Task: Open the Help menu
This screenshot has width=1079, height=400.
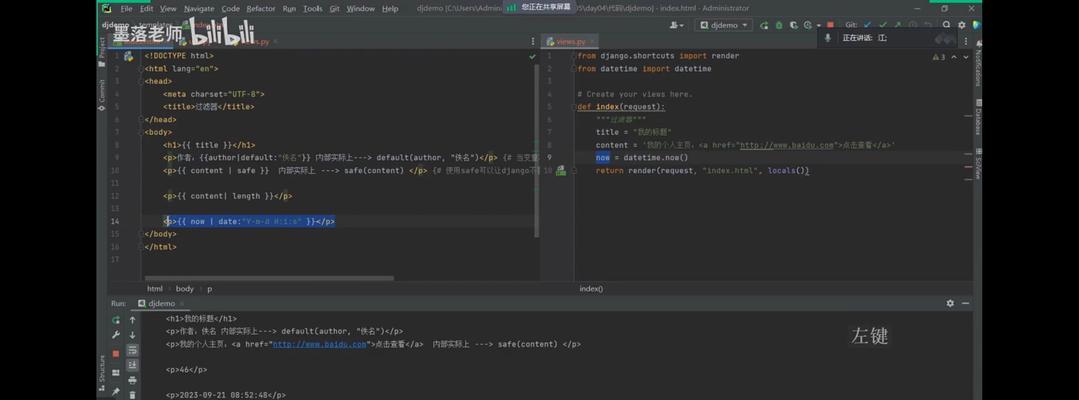Action: [x=390, y=9]
